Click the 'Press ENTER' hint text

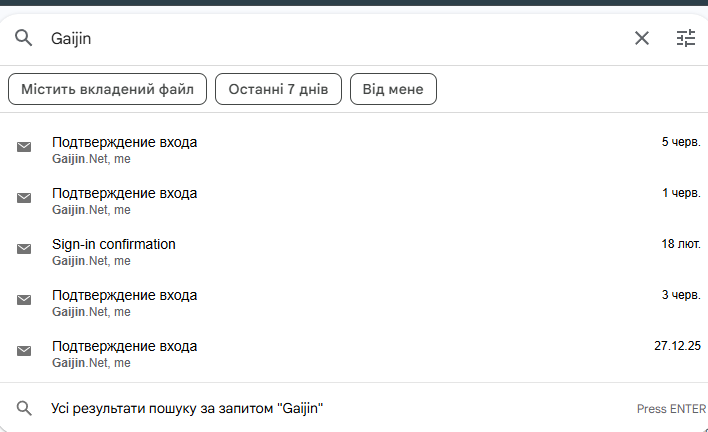pos(671,409)
